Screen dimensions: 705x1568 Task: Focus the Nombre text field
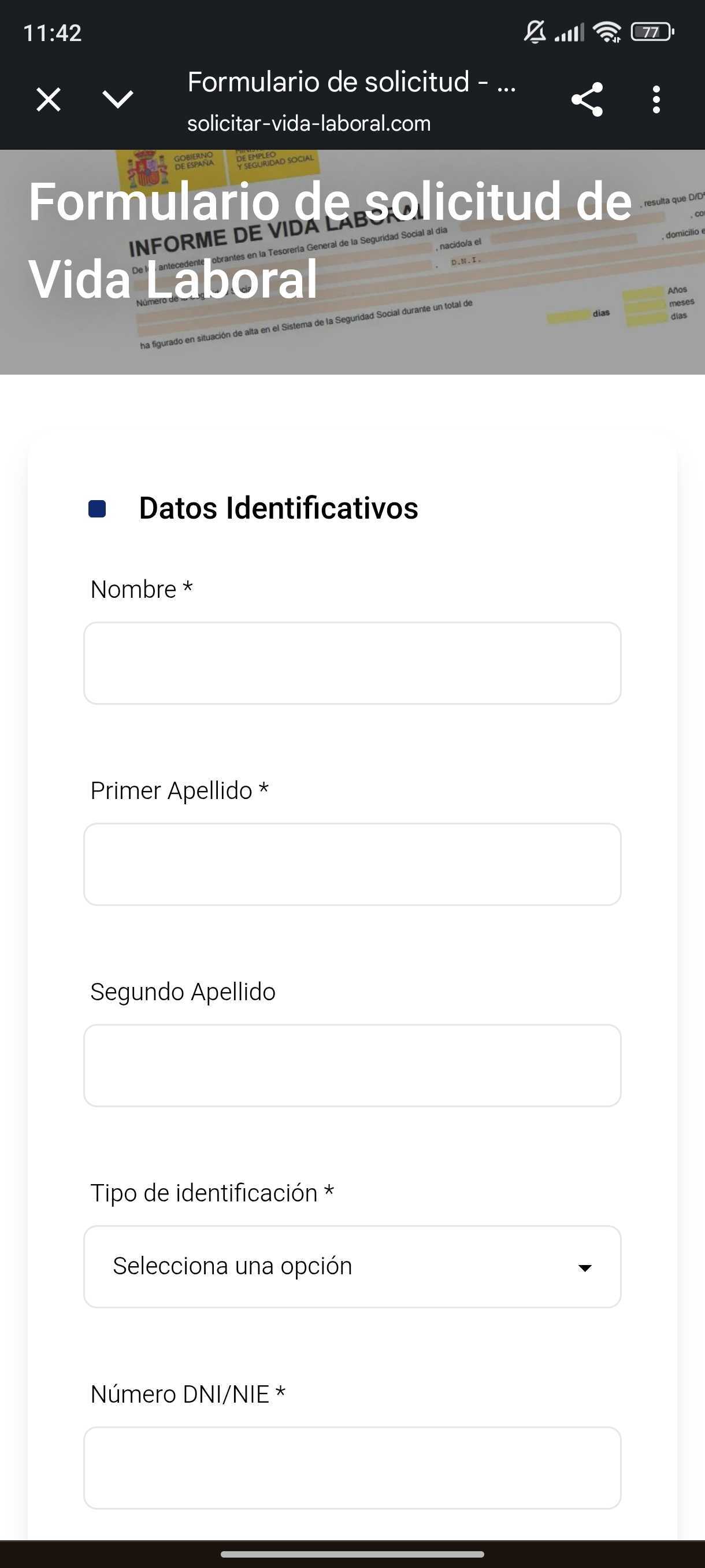pos(352,663)
